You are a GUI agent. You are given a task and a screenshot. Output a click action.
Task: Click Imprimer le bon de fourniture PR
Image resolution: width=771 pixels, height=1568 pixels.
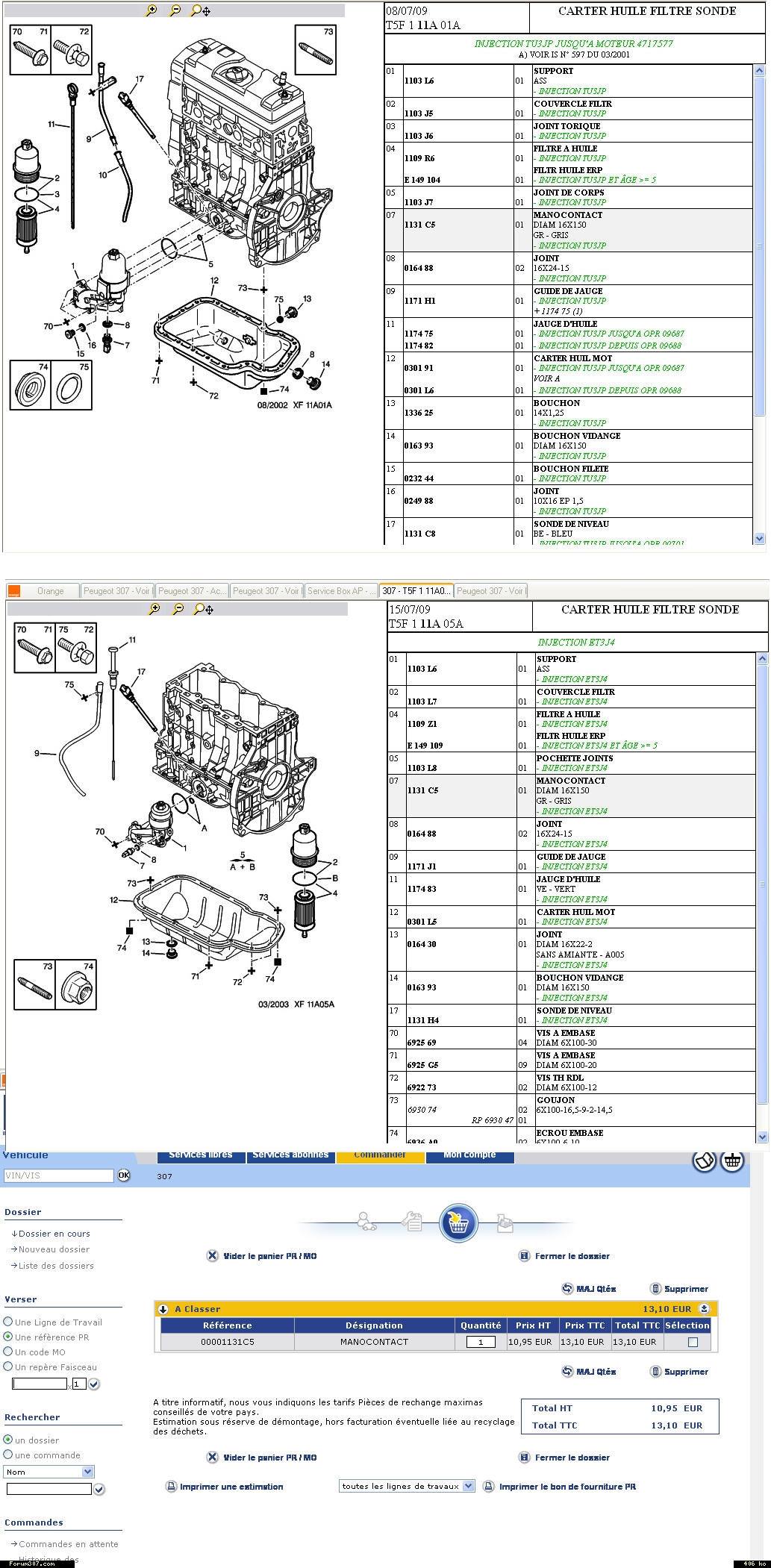point(567,1487)
